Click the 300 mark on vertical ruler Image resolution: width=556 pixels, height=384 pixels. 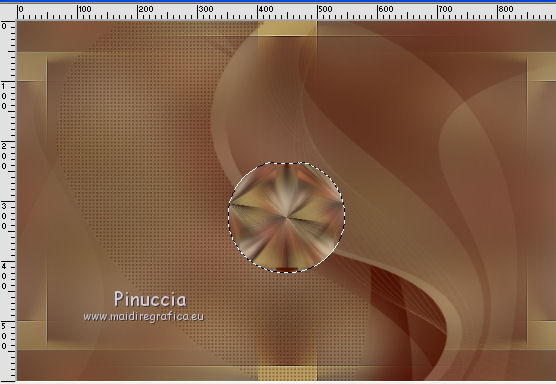point(4,216)
